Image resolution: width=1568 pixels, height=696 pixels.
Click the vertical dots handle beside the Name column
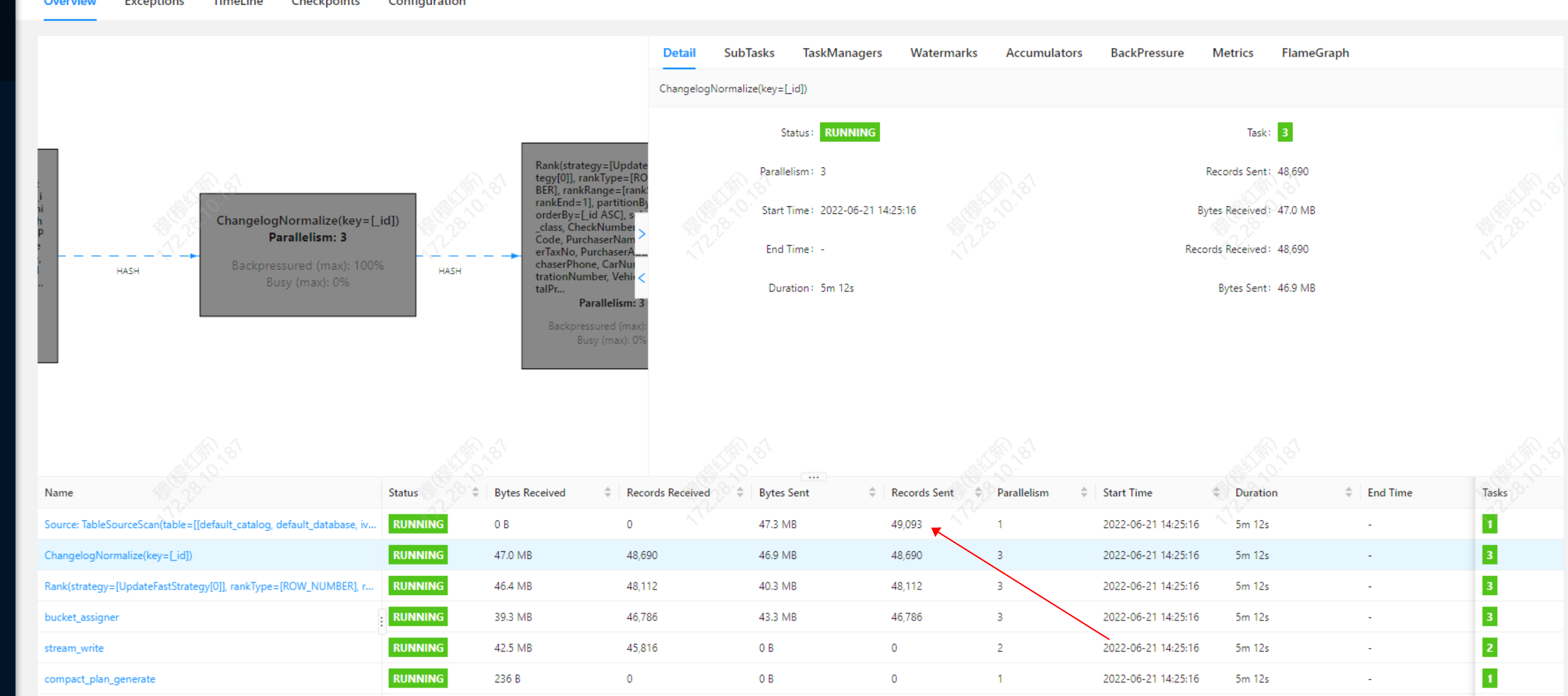tap(382, 622)
